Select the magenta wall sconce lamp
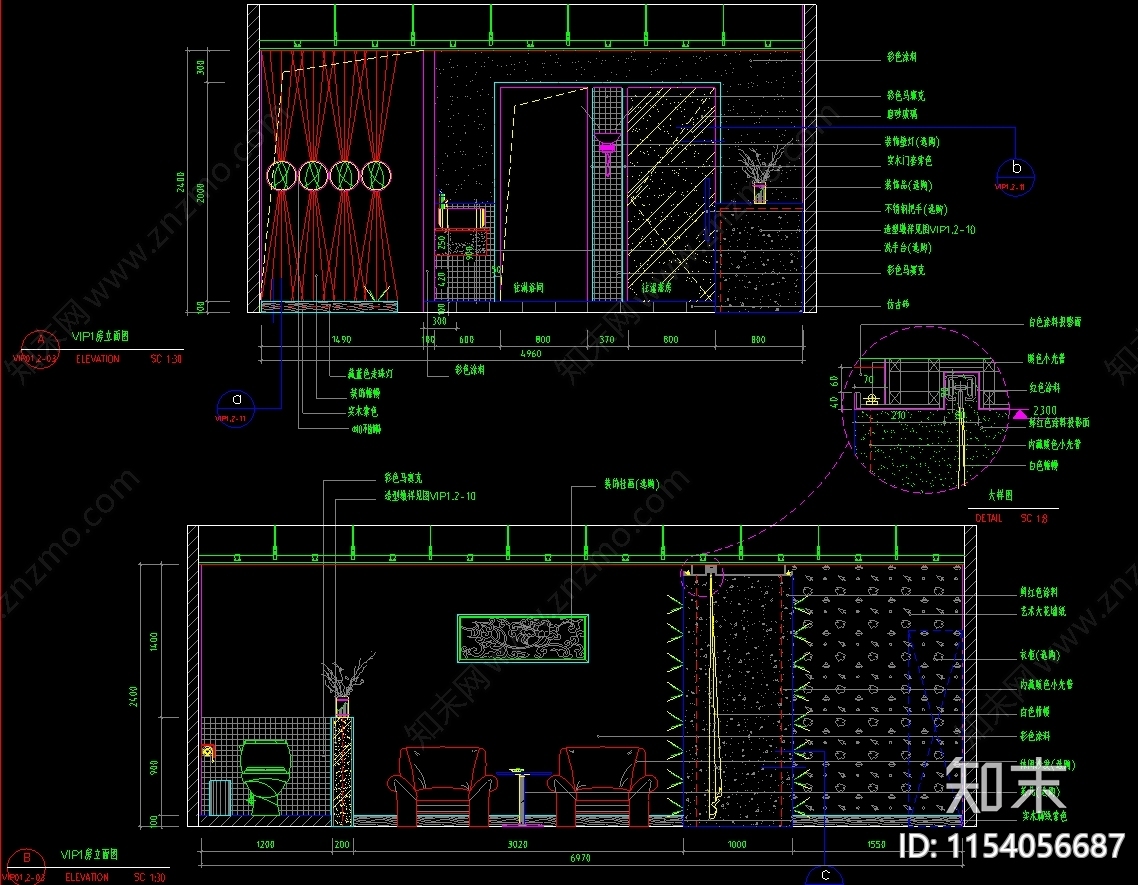This screenshot has height=885, width=1138. pyautogui.click(x=607, y=153)
